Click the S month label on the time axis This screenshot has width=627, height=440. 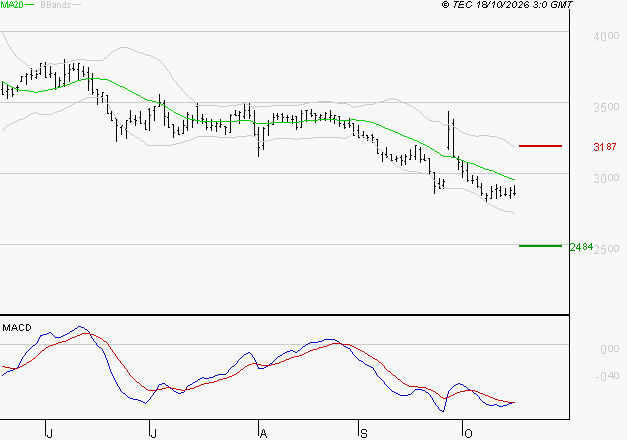click(363, 434)
